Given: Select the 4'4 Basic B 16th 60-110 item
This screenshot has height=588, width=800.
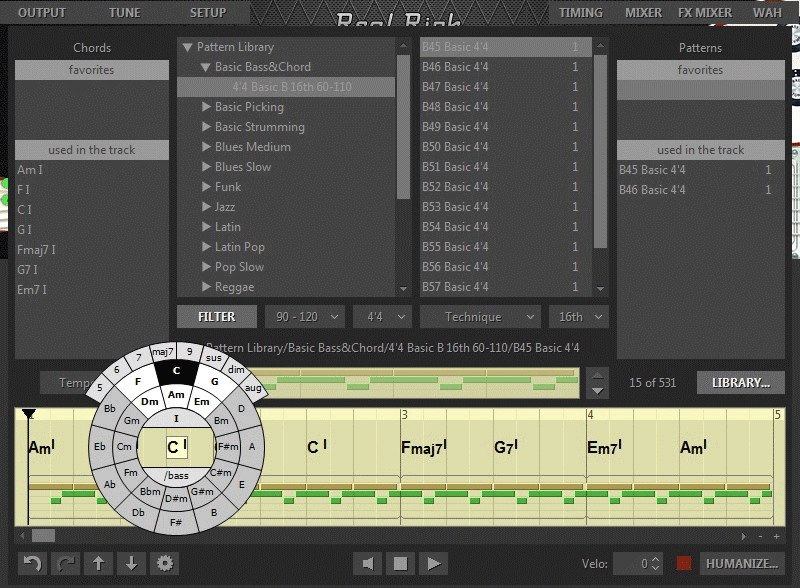Looking at the screenshot, I should pyautogui.click(x=286, y=87).
